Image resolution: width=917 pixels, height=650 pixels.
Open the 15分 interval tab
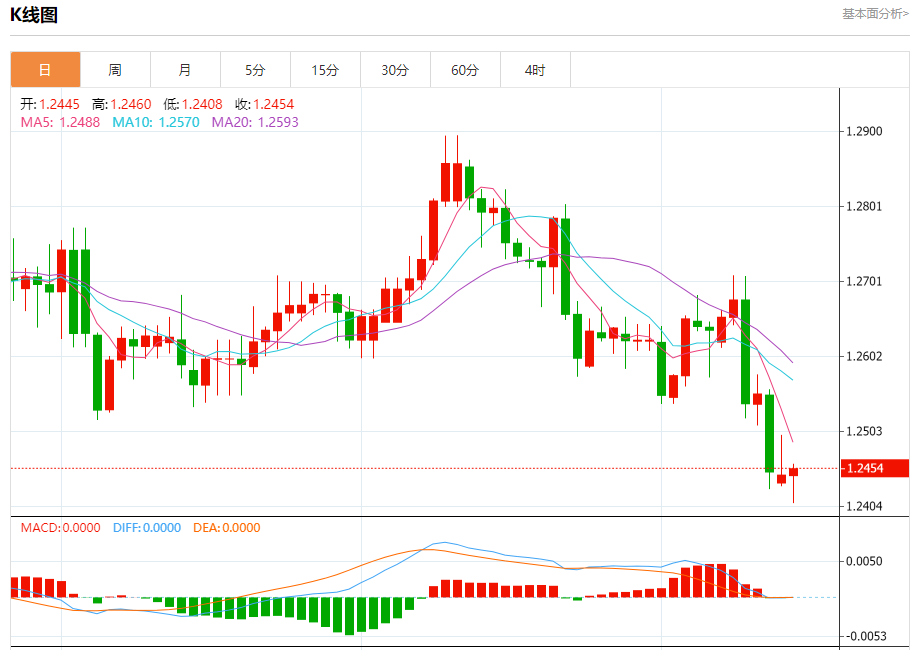[x=325, y=70]
